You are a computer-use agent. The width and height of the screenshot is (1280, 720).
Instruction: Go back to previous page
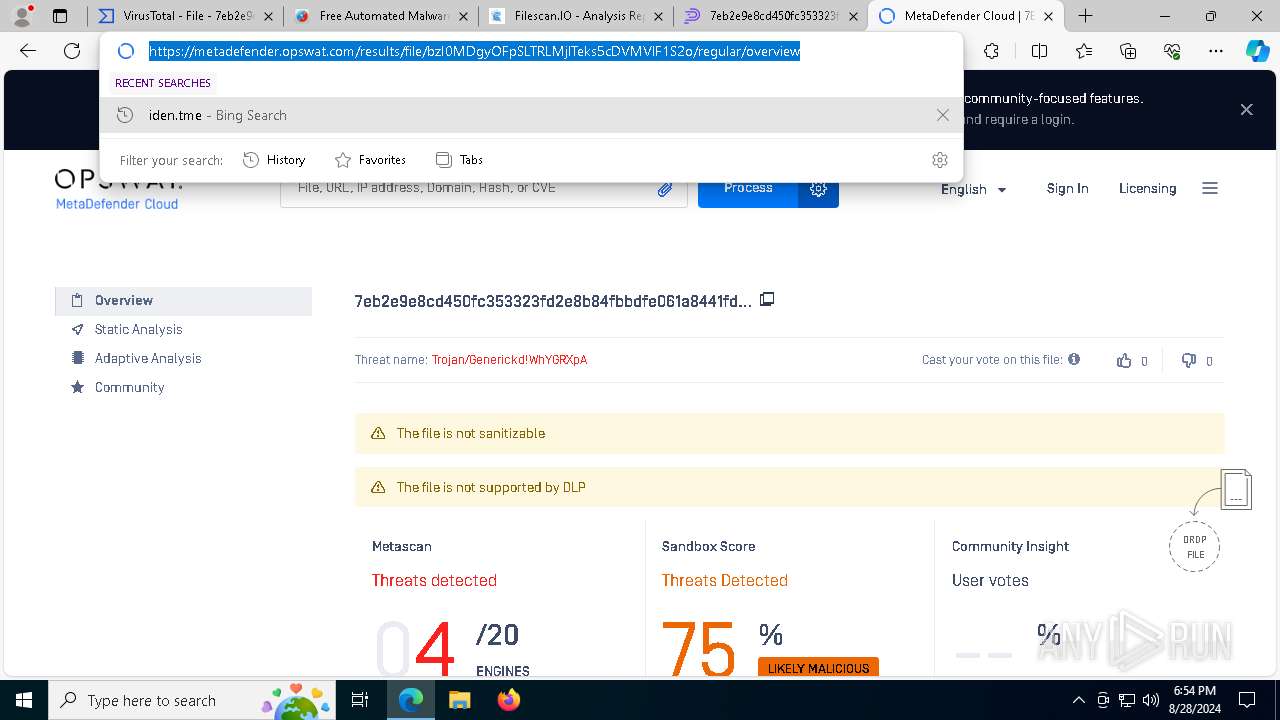point(28,51)
